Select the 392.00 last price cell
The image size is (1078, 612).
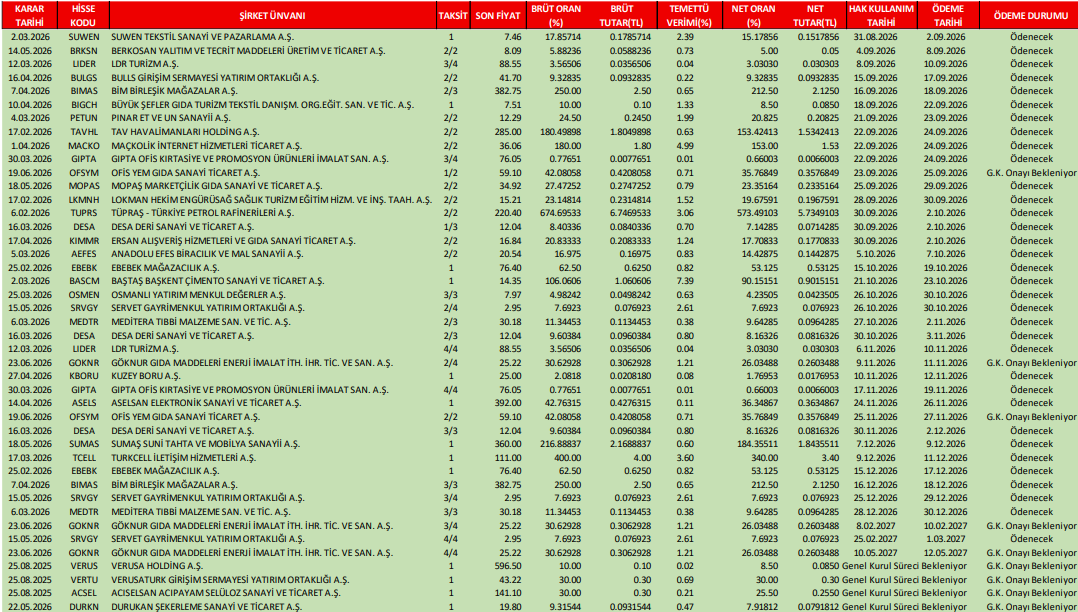[509, 403]
